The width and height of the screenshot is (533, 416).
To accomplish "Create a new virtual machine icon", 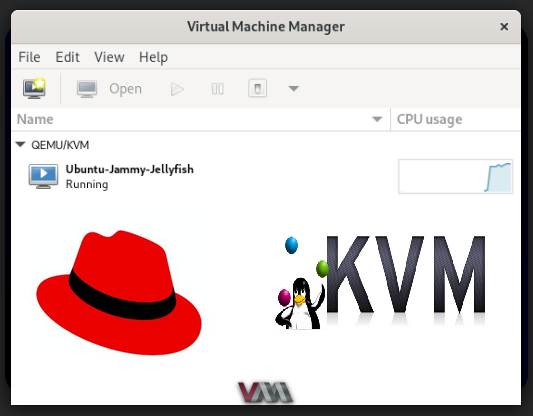I will pos(34,88).
